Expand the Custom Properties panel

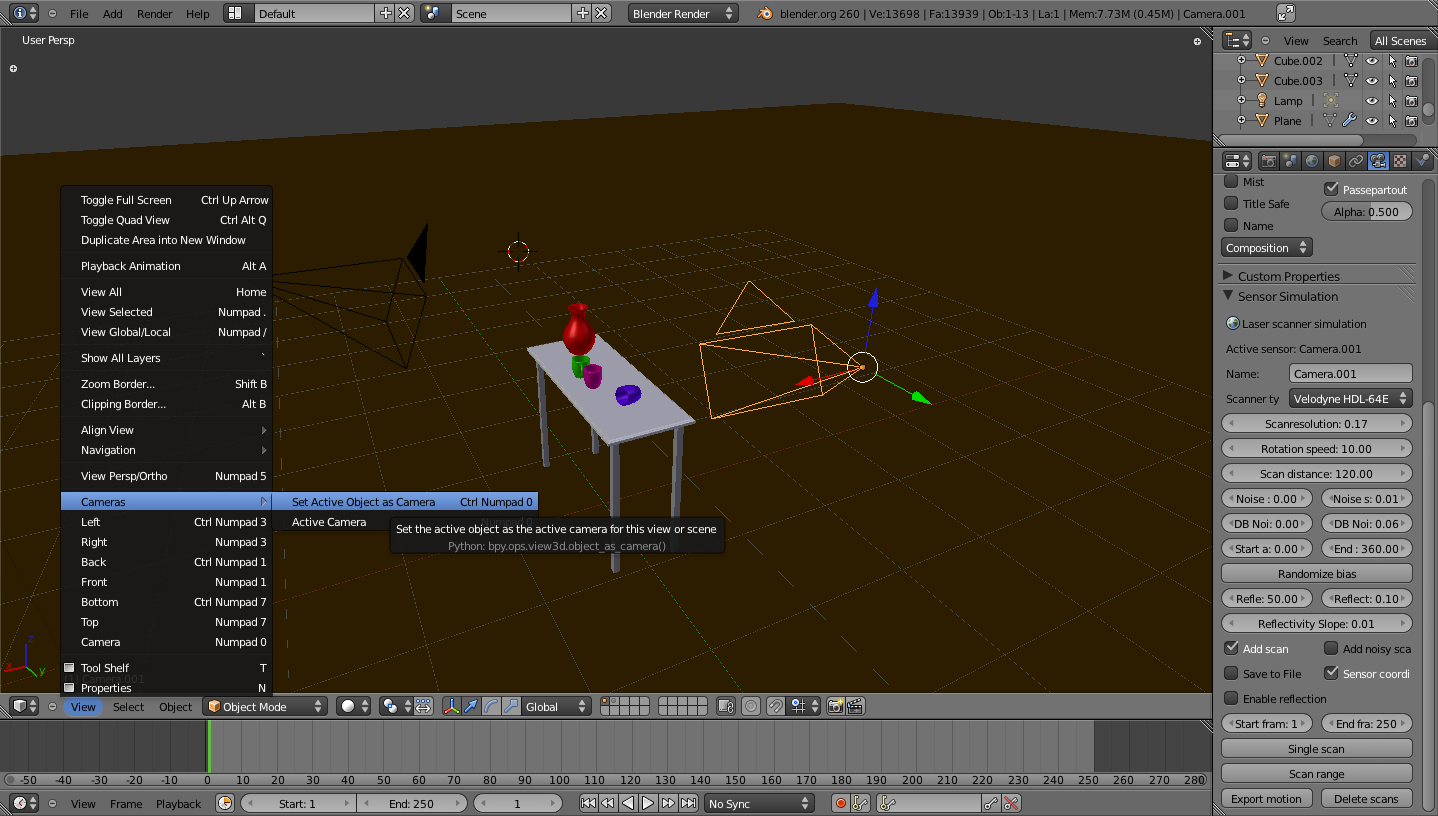tap(1228, 276)
